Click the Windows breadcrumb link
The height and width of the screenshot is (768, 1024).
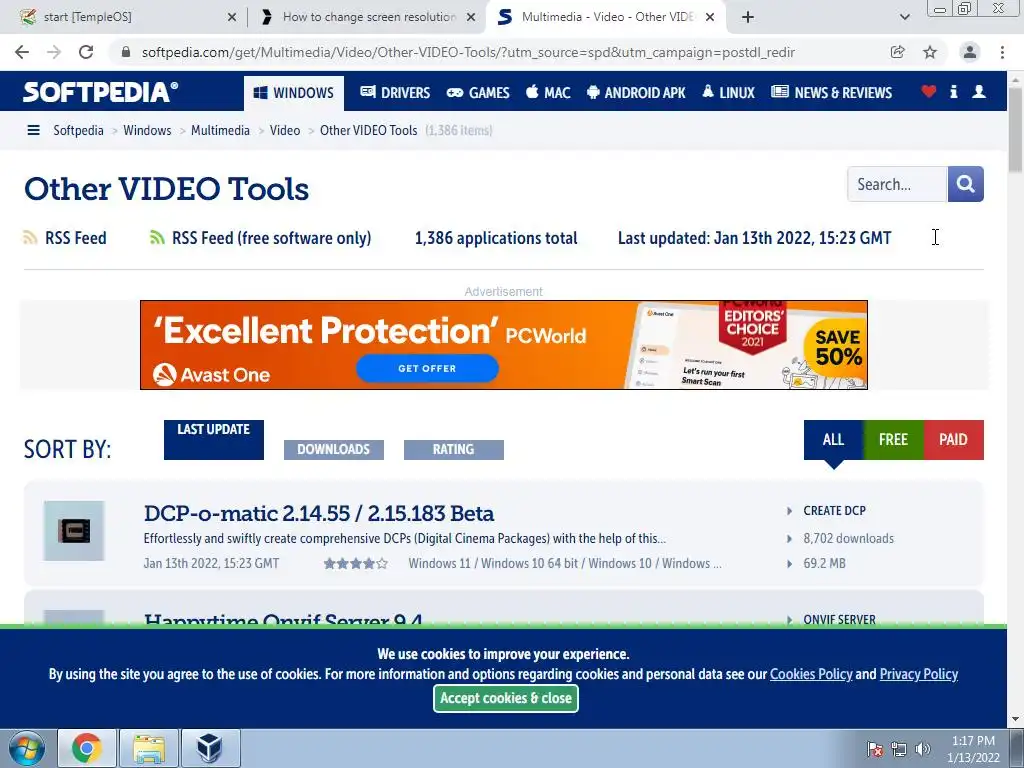(147, 130)
